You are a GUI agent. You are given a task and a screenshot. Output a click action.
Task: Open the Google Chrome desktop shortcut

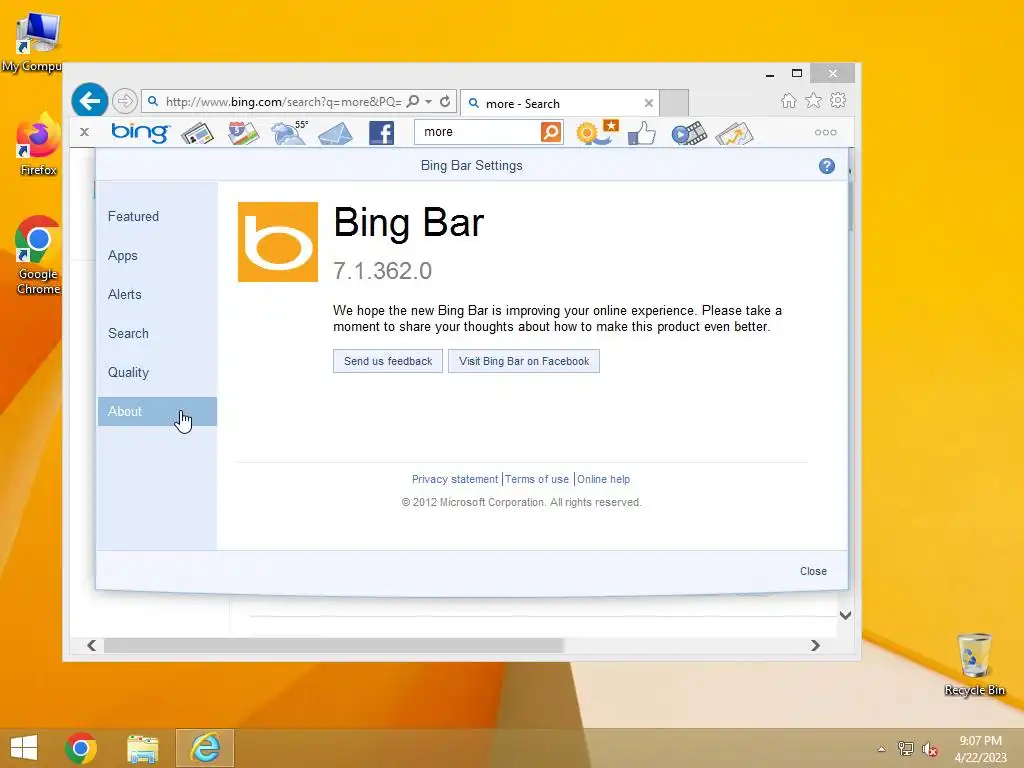point(38,255)
